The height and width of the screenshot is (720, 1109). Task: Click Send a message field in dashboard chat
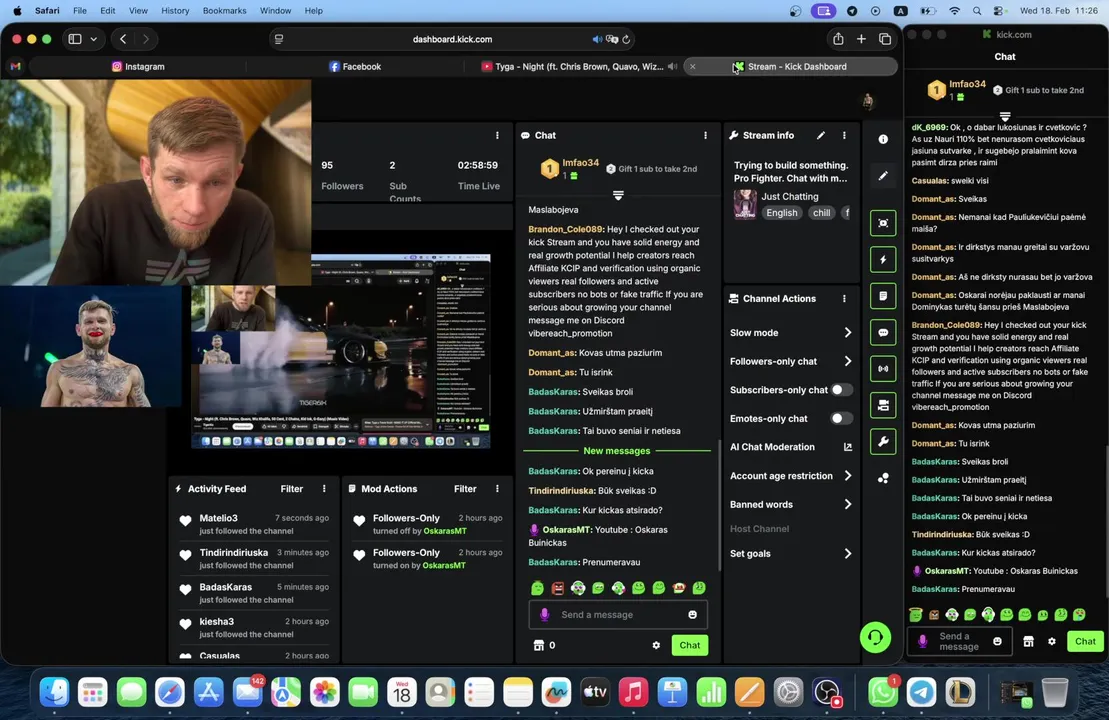618,615
